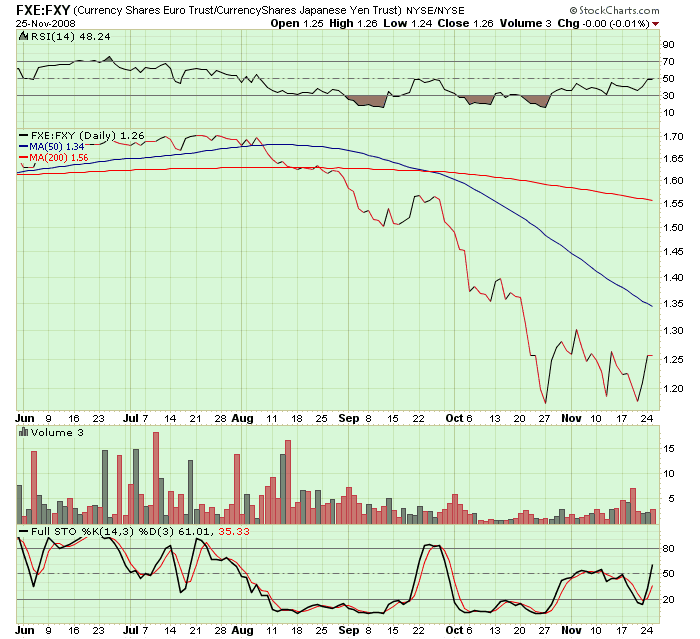Click the Currency Shares Euro Trust description text
The height and width of the screenshot is (639, 700).
coord(237,10)
